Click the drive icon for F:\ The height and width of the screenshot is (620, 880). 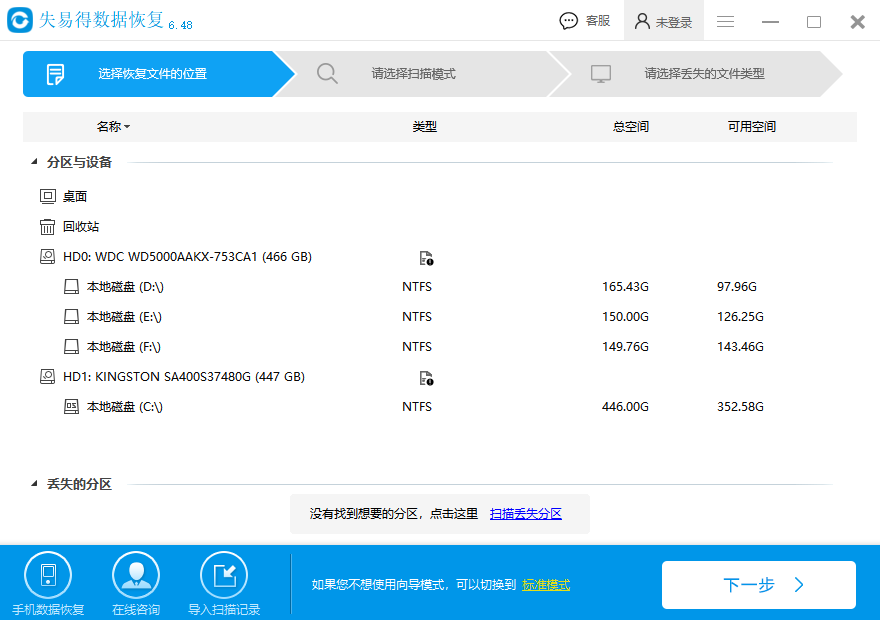click(71, 347)
